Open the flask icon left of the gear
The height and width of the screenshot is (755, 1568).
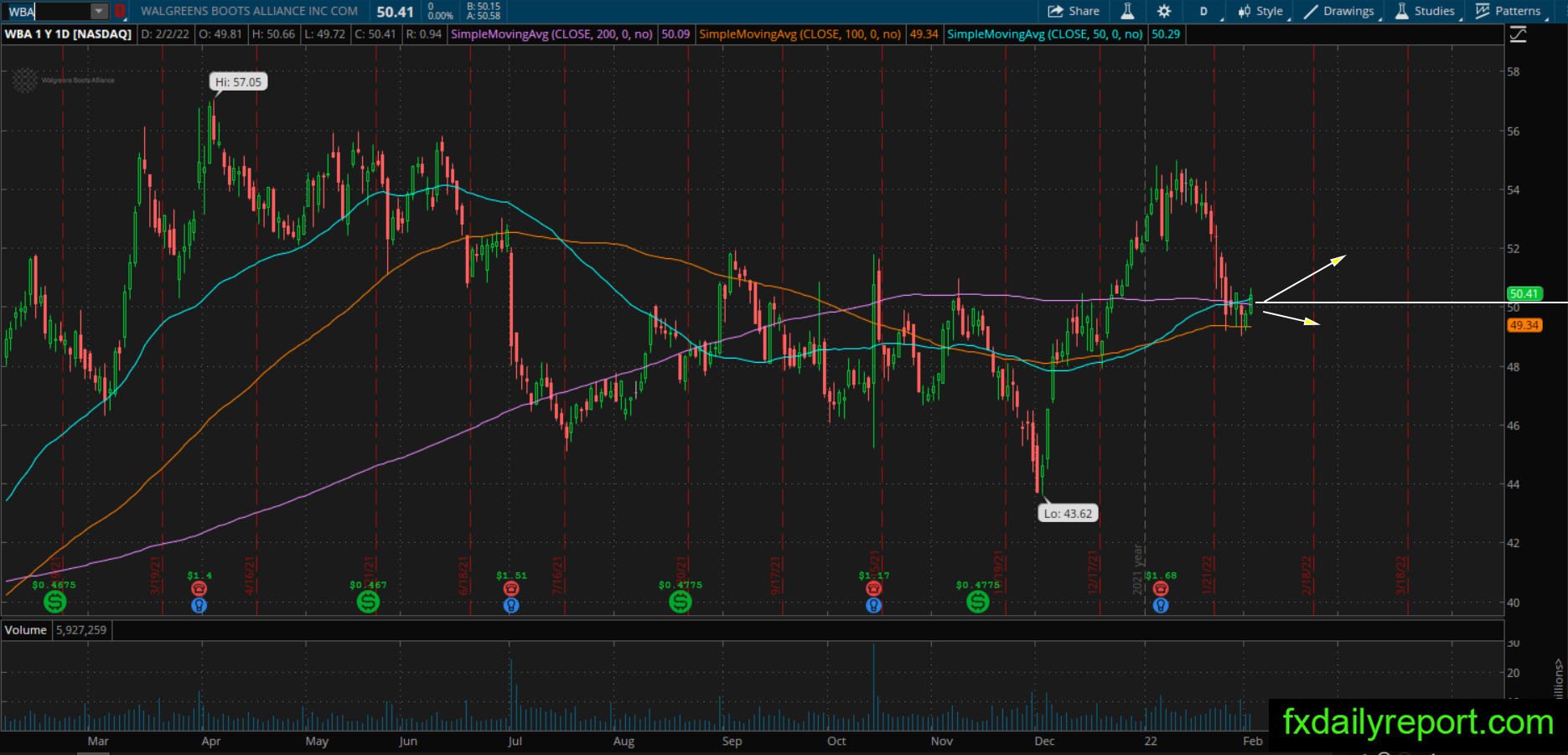pos(1128,11)
